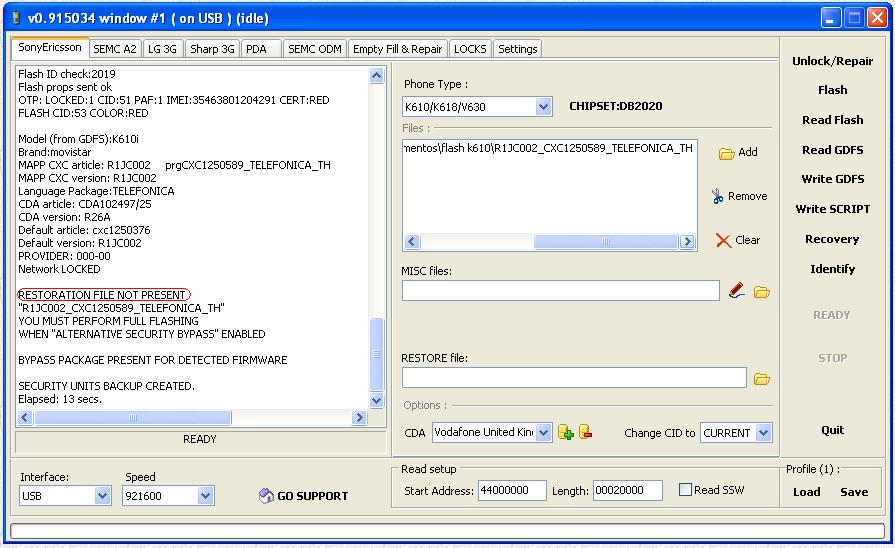Open the Settings tab

click(518, 49)
